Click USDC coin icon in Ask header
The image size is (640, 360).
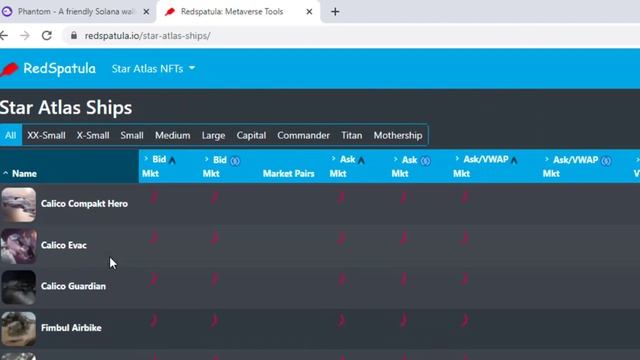tap(425, 161)
